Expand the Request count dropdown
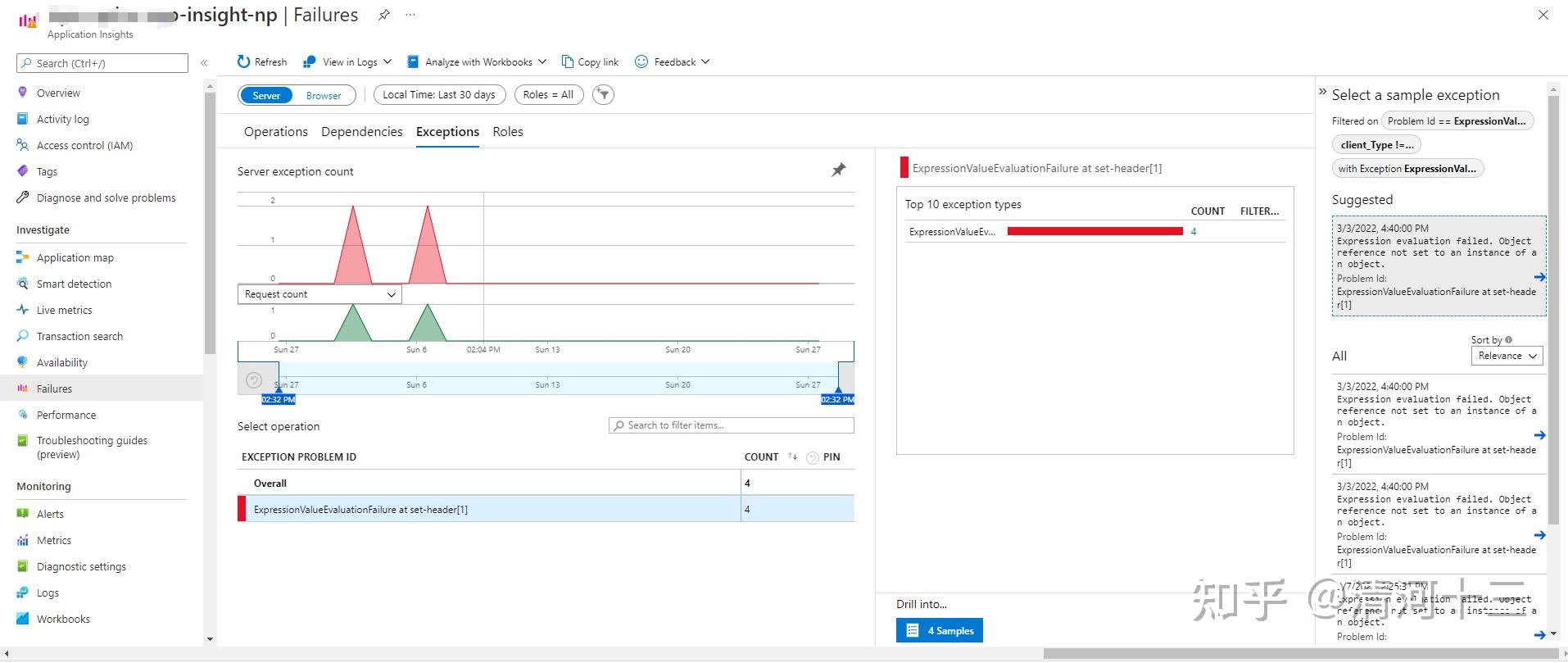1568x663 pixels. click(x=319, y=294)
